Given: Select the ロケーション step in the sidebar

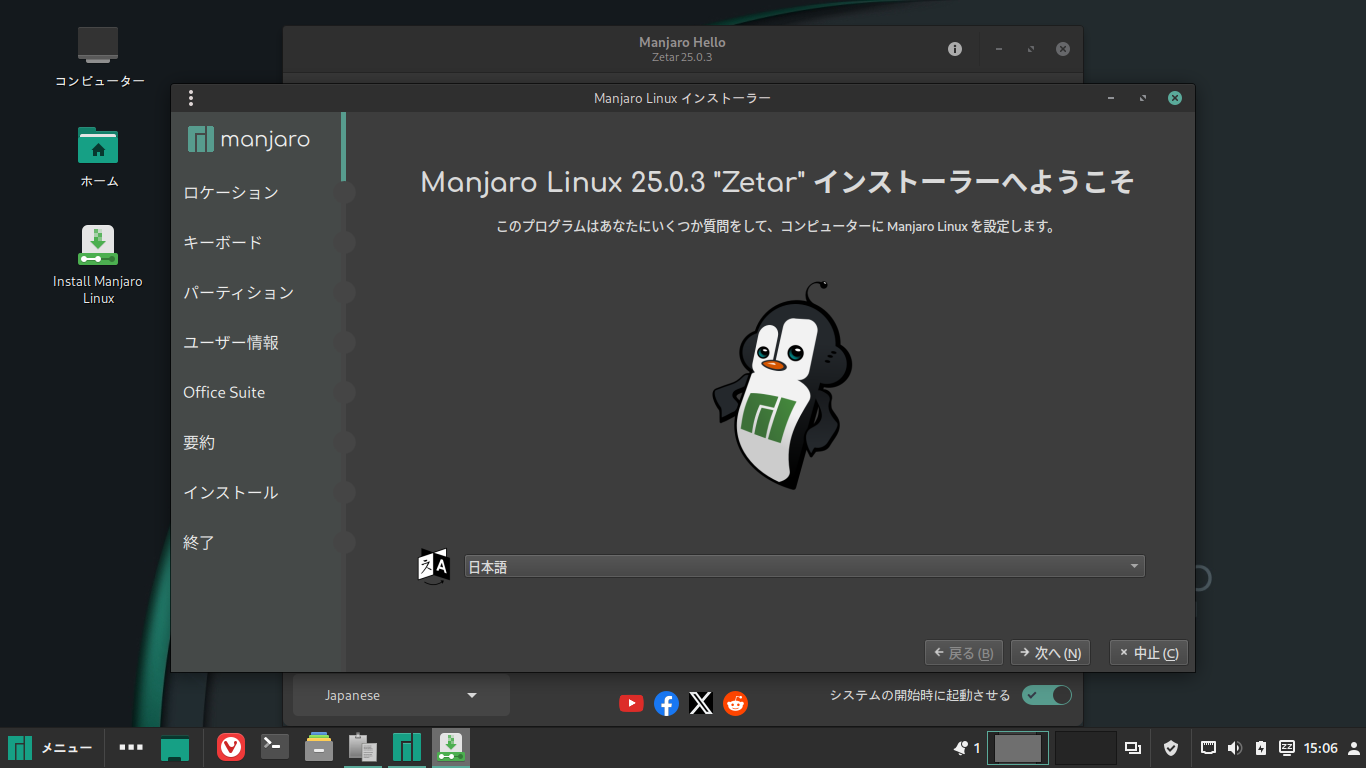Looking at the screenshot, I should pos(231,193).
